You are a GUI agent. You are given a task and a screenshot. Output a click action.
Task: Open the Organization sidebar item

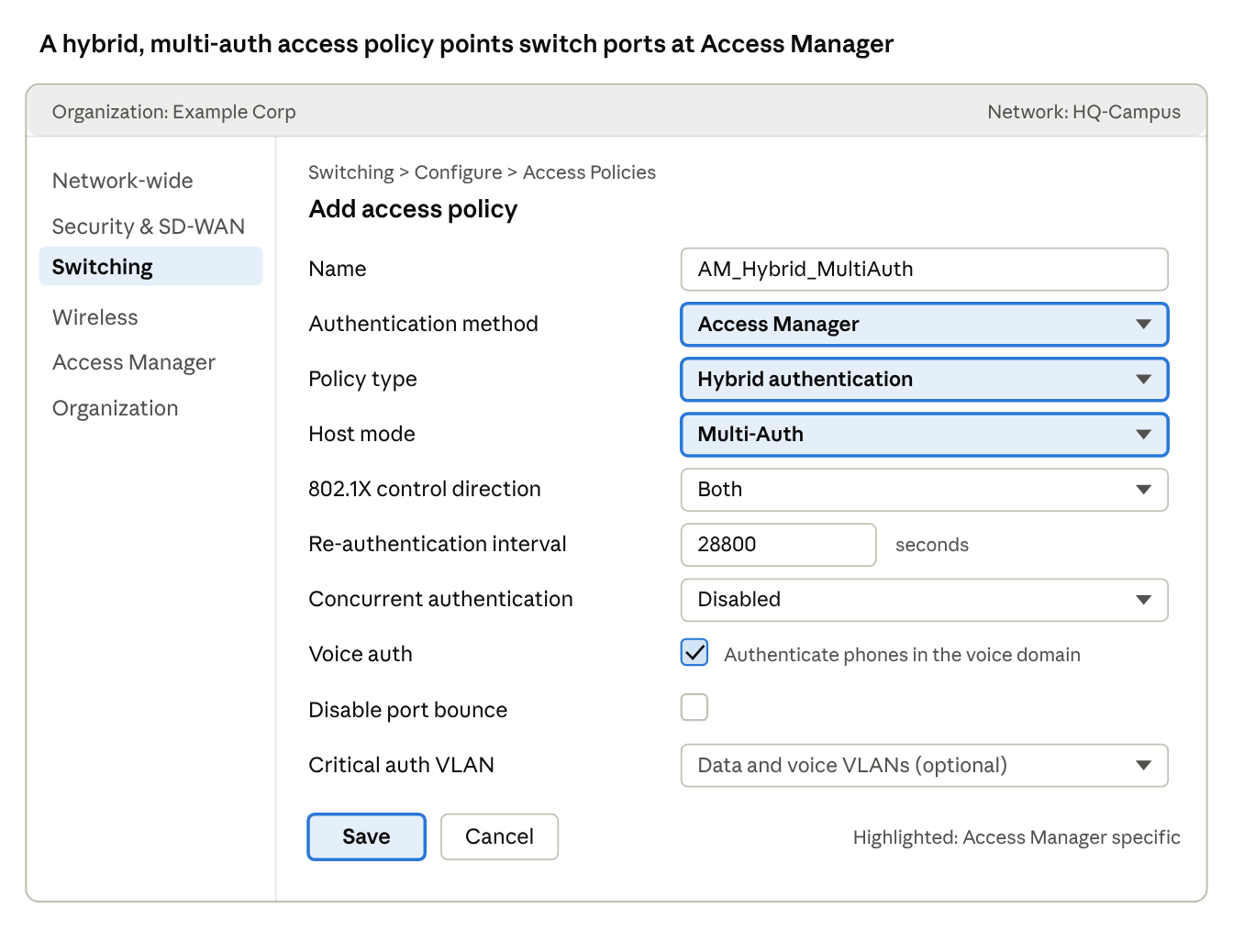point(116,409)
